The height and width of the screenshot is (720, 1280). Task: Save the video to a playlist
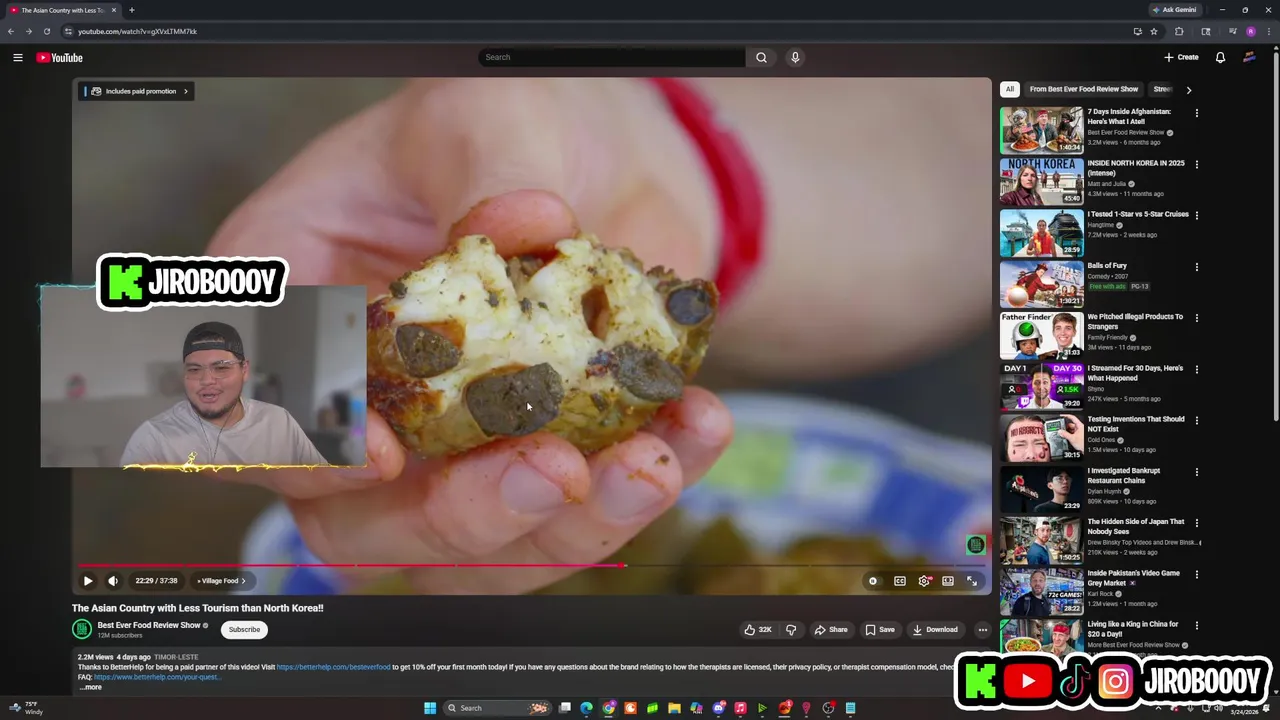(880, 630)
